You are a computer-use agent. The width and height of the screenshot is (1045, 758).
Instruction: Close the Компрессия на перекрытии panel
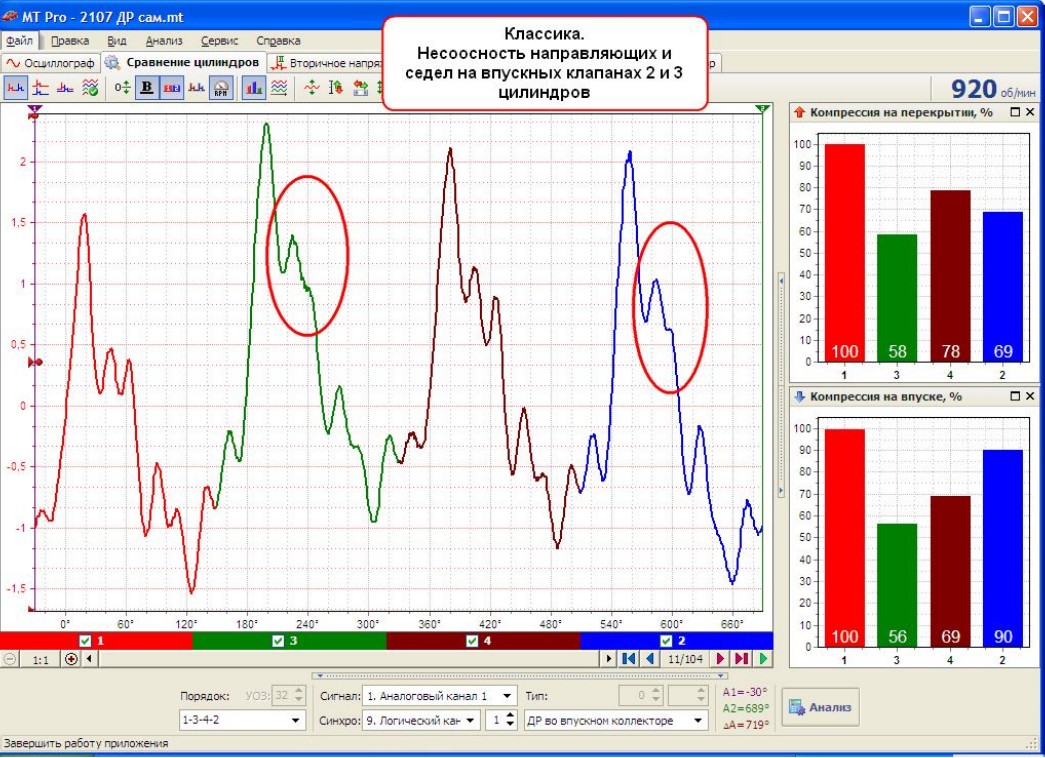pos(1030,112)
